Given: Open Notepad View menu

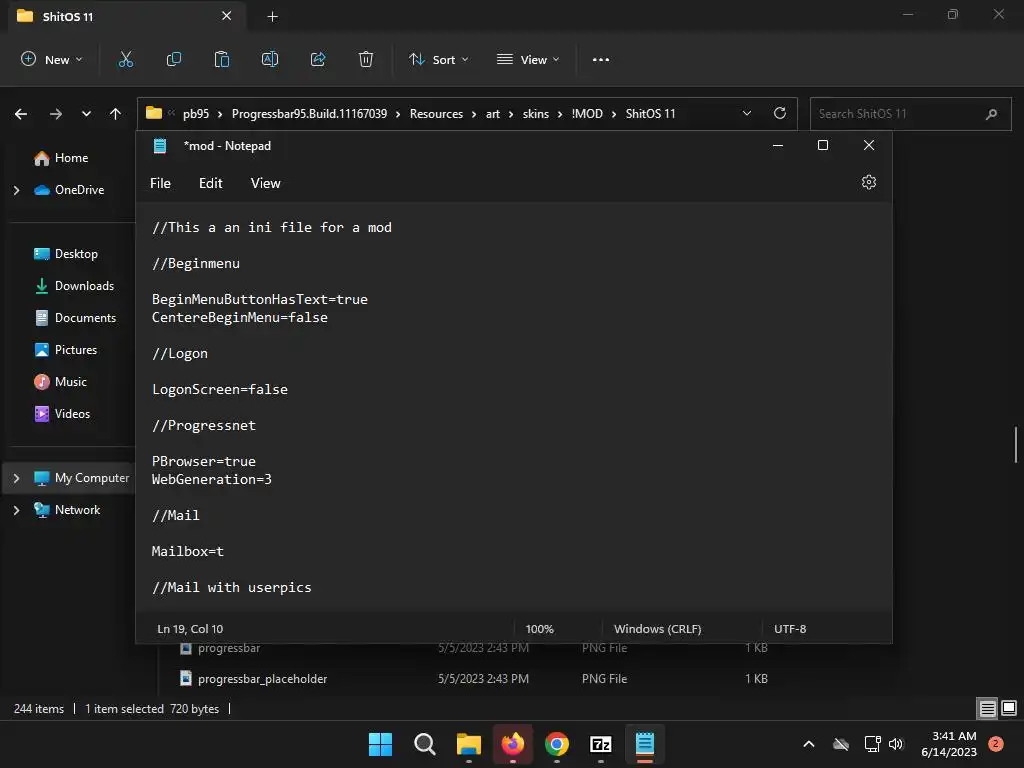Looking at the screenshot, I should [265, 184].
